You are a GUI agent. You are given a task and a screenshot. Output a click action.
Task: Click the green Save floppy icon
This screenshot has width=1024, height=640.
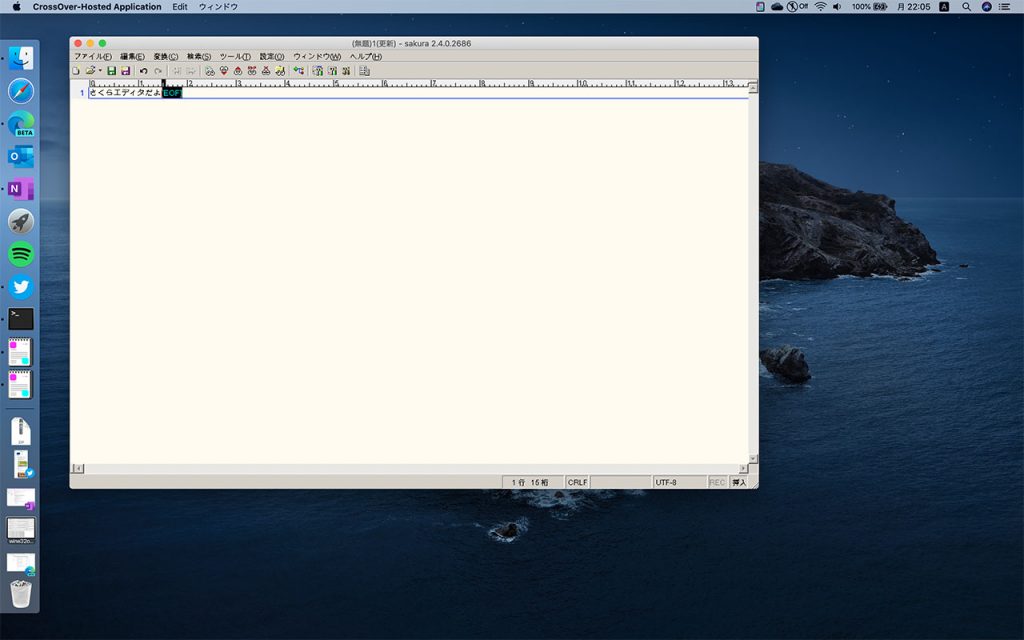(x=112, y=71)
